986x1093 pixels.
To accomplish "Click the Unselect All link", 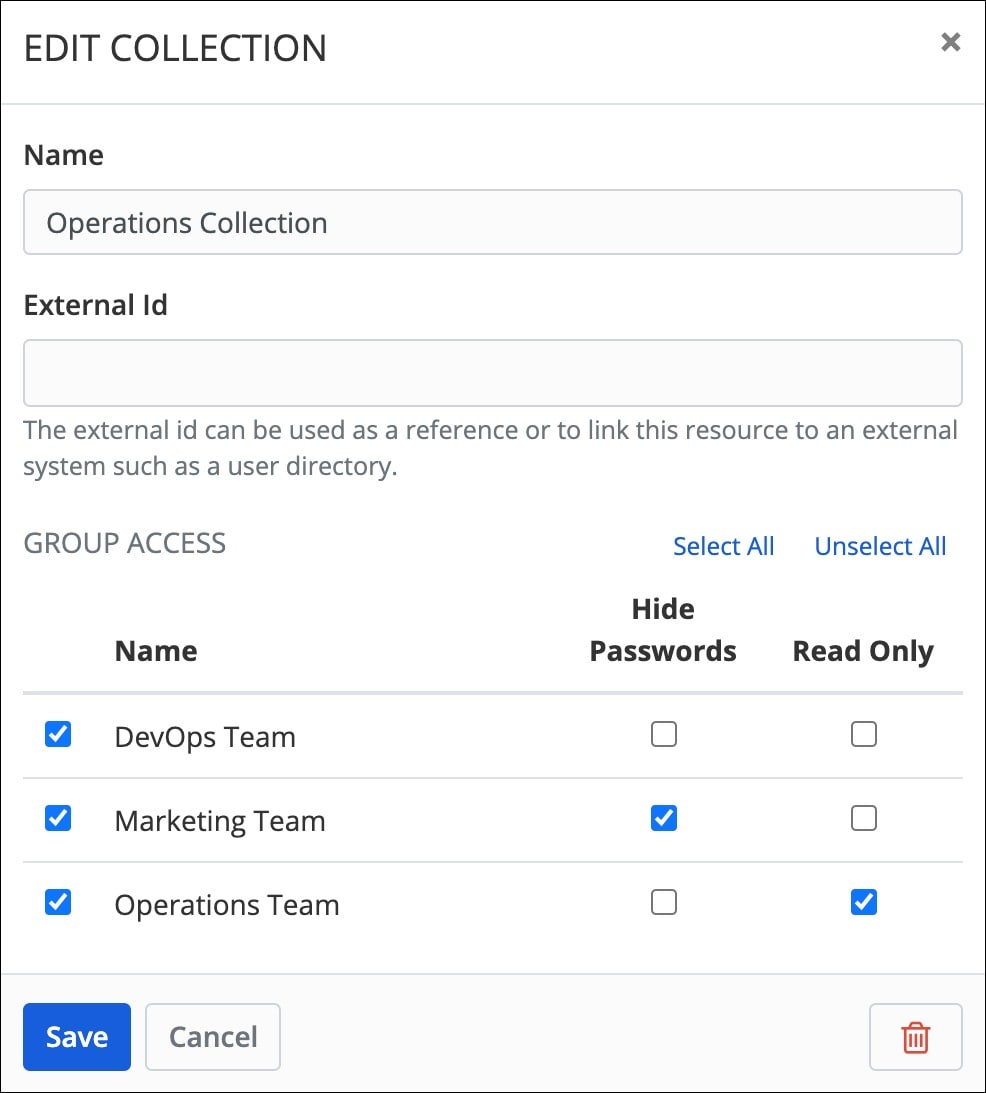I will (x=880, y=546).
